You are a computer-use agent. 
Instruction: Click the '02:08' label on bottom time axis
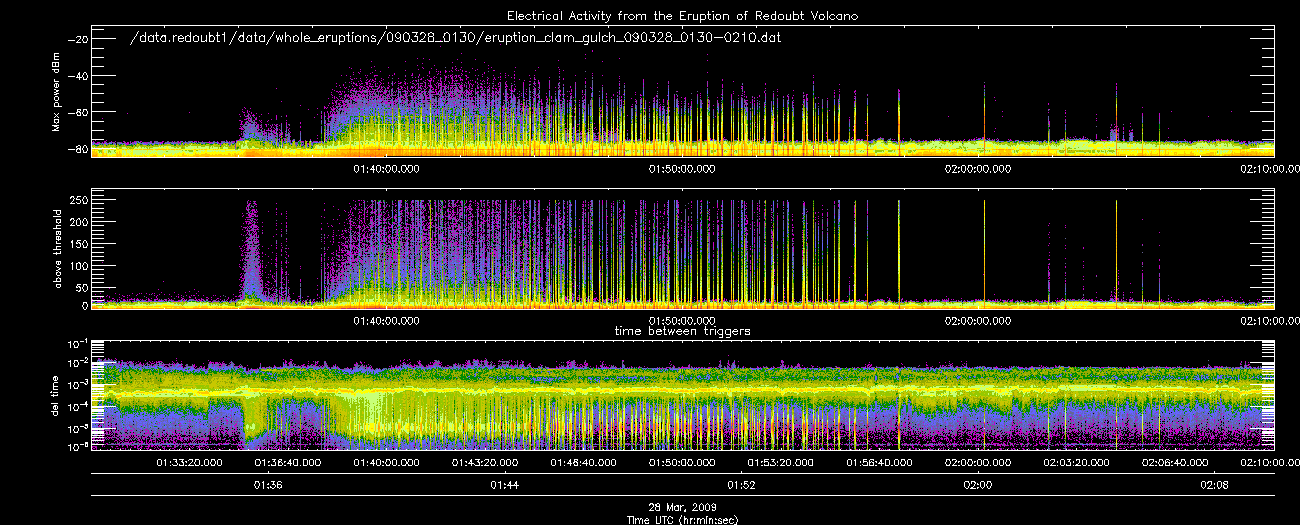click(x=1214, y=485)
